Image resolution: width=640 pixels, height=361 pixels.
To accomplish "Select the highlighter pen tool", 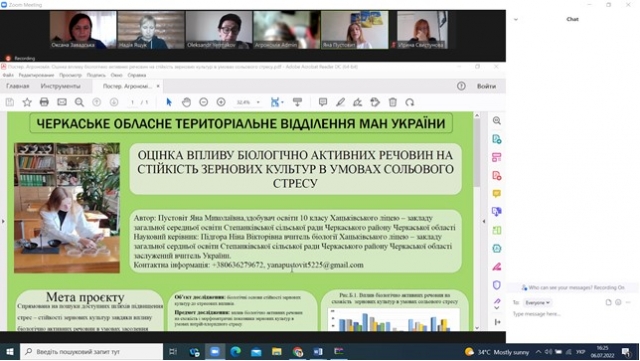I will 340,102.
